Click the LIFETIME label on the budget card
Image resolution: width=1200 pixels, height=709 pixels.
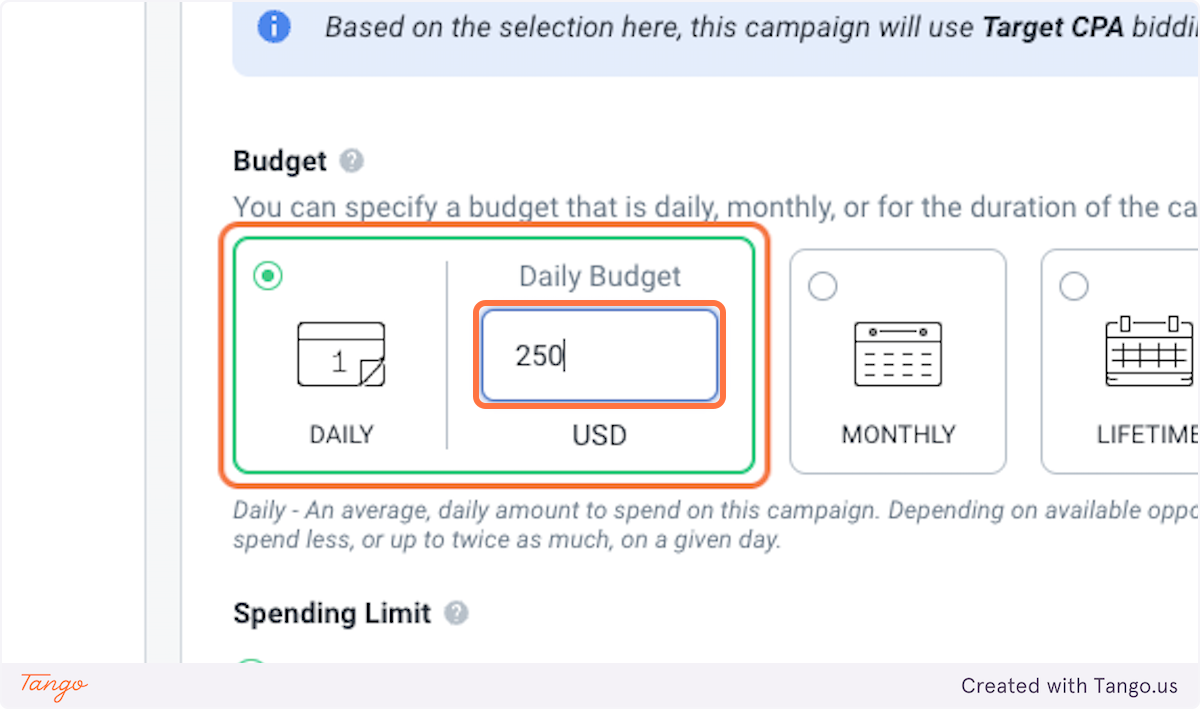(1146, 435)
